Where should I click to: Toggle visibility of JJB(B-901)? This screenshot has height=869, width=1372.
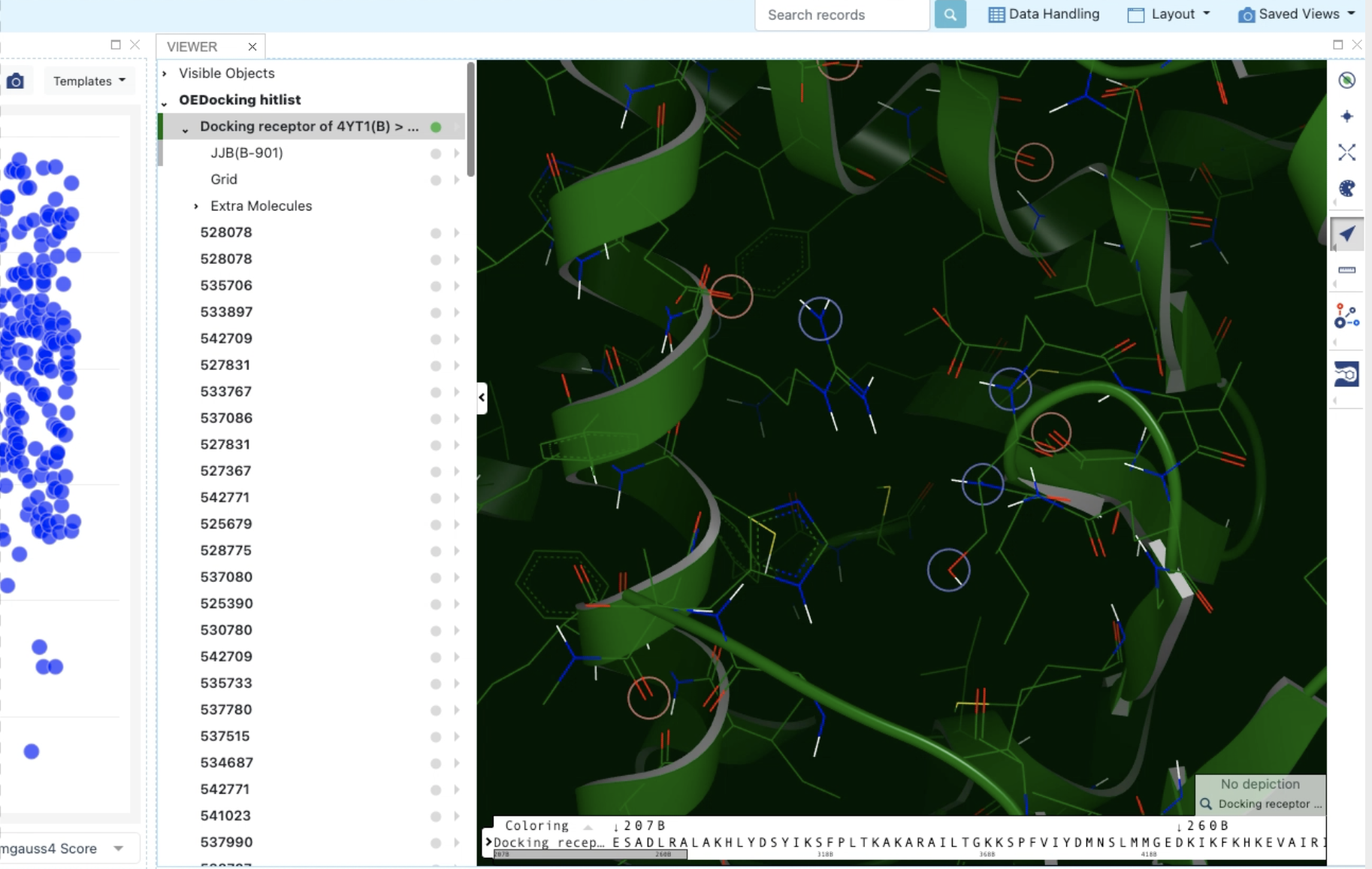[x=436, y=153]
